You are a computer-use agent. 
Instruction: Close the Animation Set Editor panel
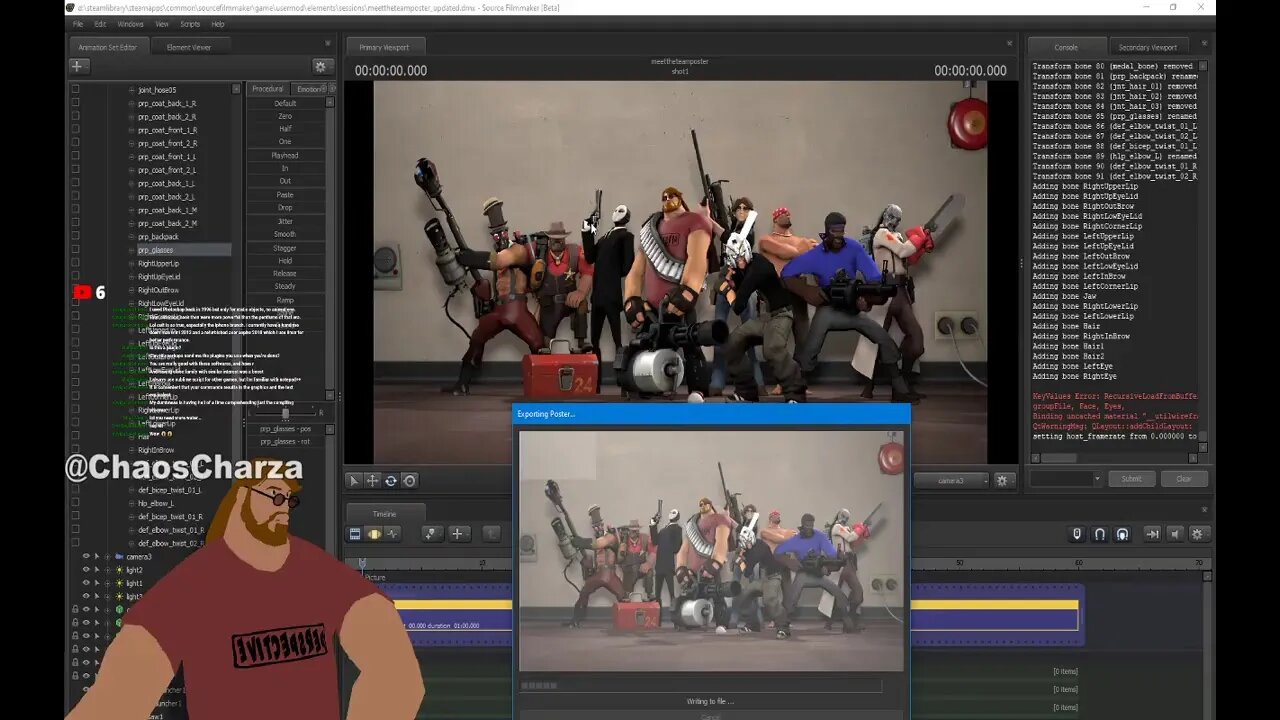pos(327,43)
